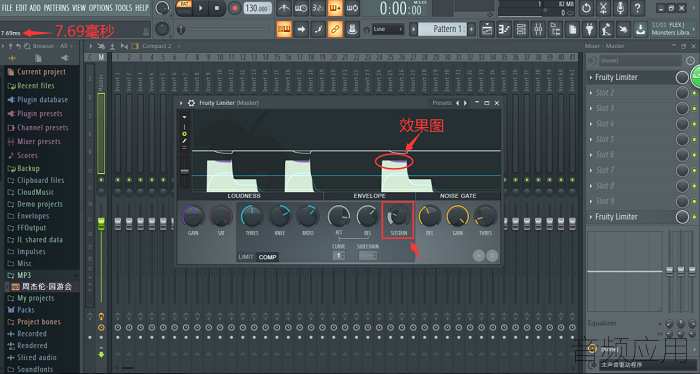The image size is (700, 374).
Task: Click the tempo tapper icon
Action: point(606,29)
